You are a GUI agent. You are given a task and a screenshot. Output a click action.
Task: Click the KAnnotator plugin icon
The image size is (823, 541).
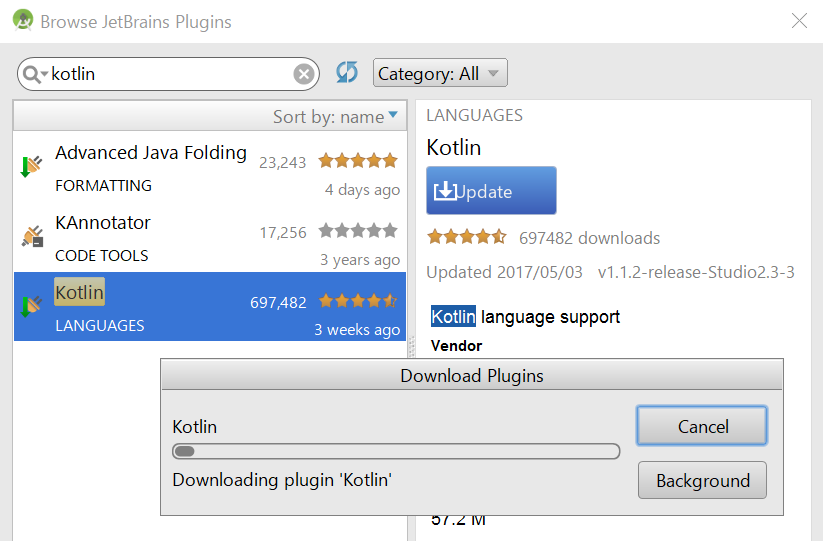pos(32,236)
